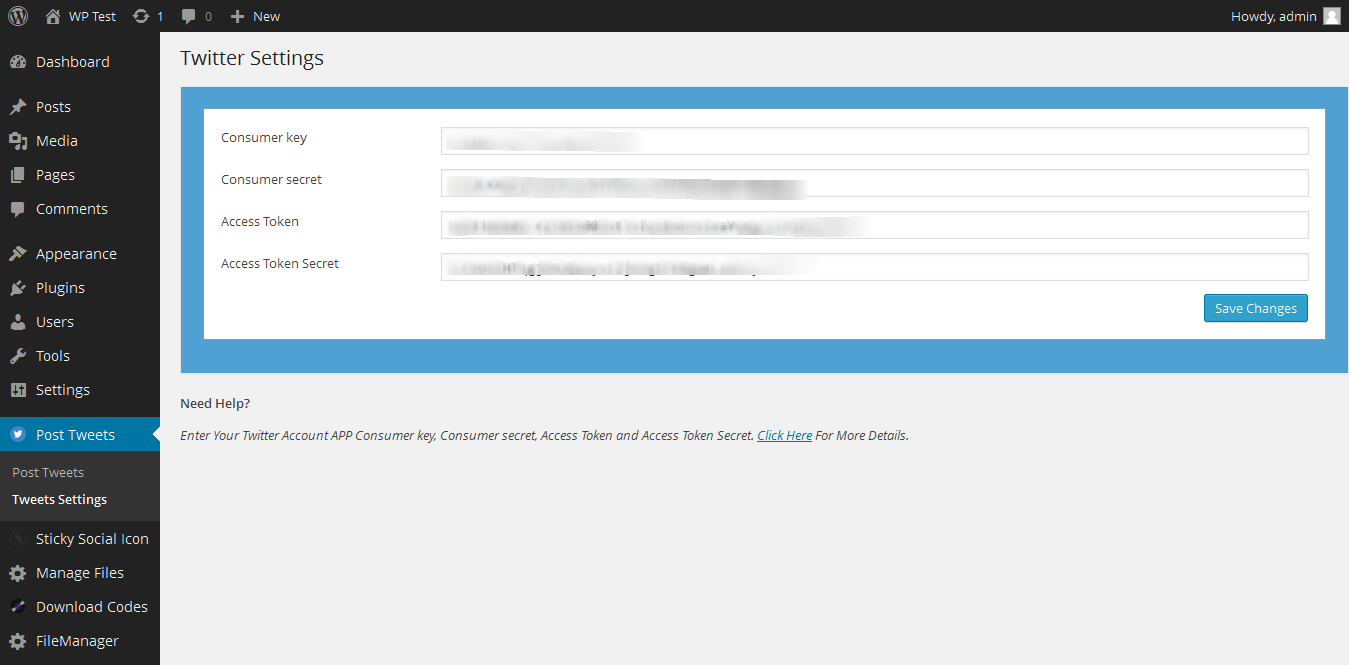Image resolution: width=1349 pixels, height=665 pixels.
Task: Click the plus New icon
Action: tap(237, 16)
